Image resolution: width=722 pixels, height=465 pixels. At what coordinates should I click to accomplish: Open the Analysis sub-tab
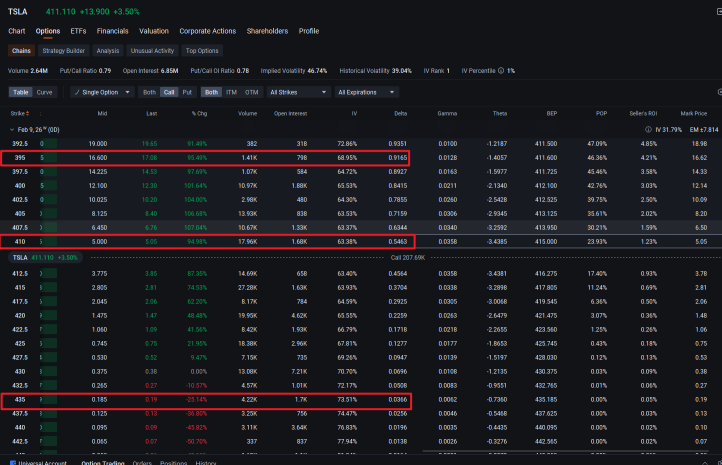108,51
